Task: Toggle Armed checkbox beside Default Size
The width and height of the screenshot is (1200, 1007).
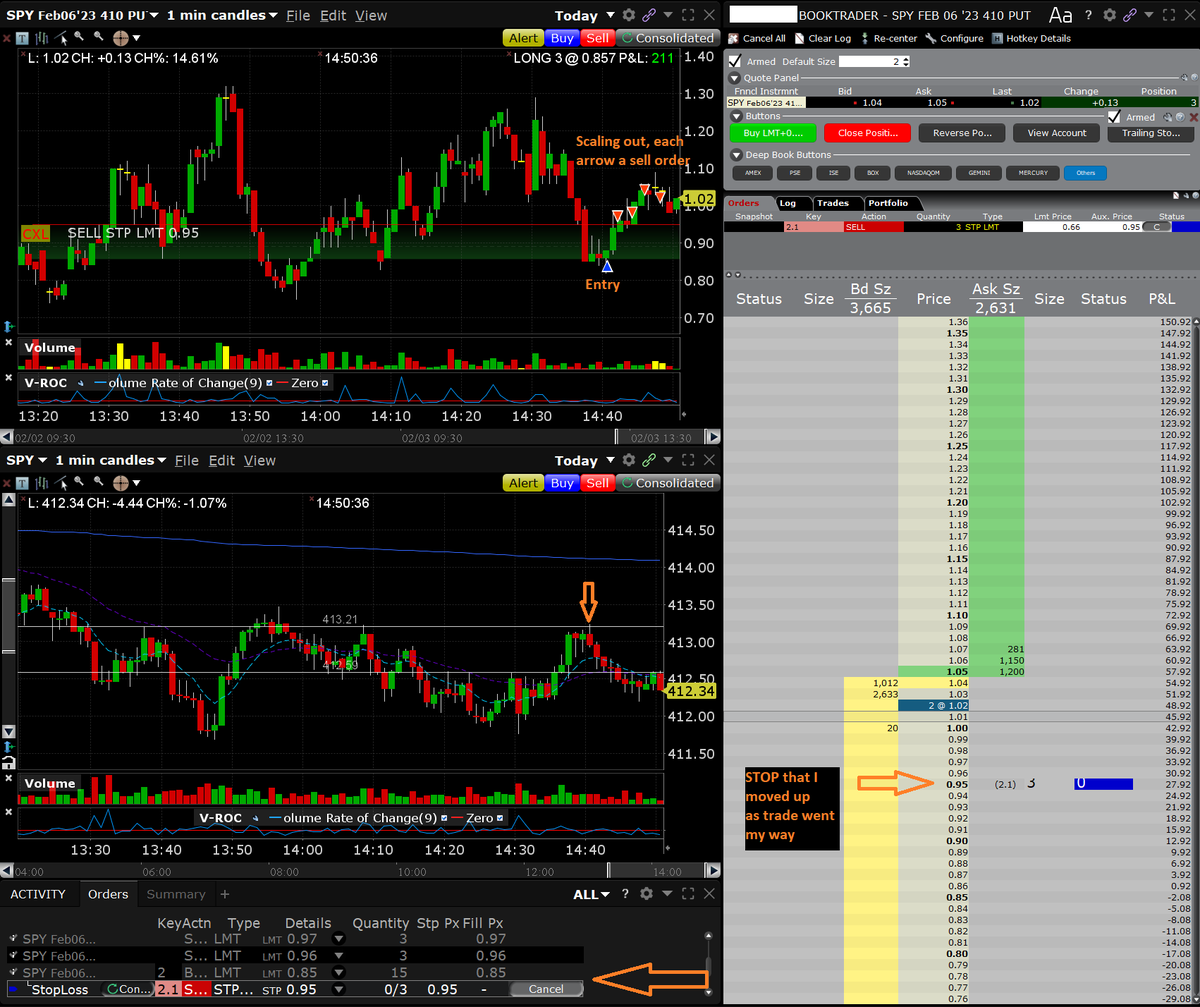Action: click(x=735, y=61)
